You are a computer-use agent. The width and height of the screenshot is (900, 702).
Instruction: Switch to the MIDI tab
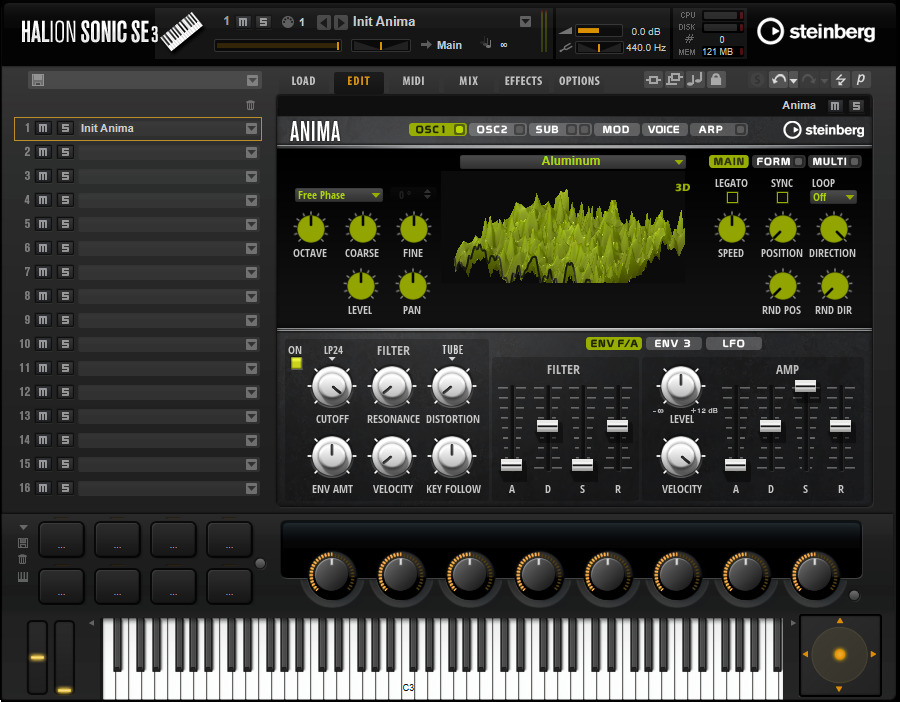(x=413, y=81)
